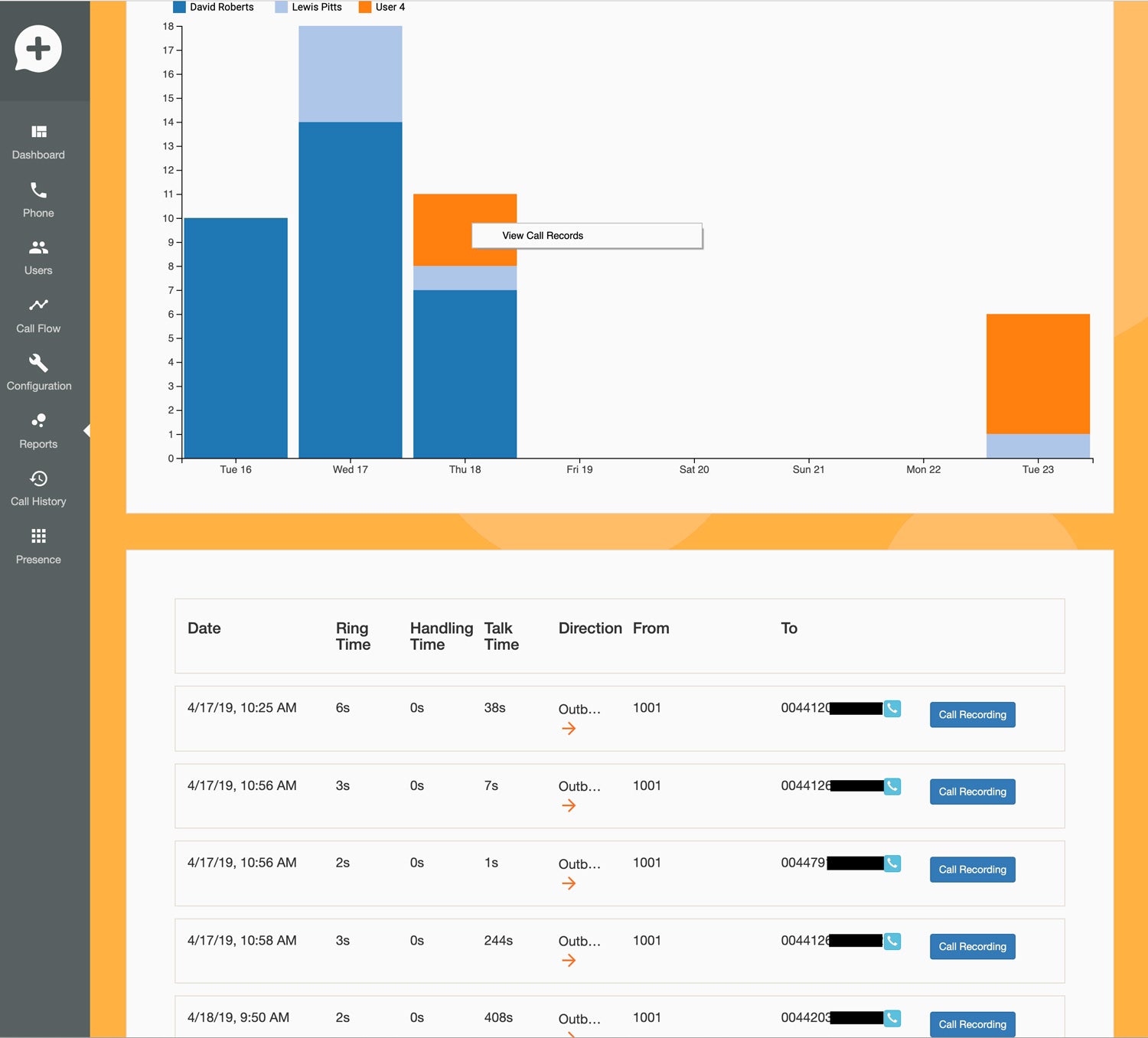Open Call Flow from sidebar
This screenshot has height=1038, width=1148.
click(x=38, y=305)
